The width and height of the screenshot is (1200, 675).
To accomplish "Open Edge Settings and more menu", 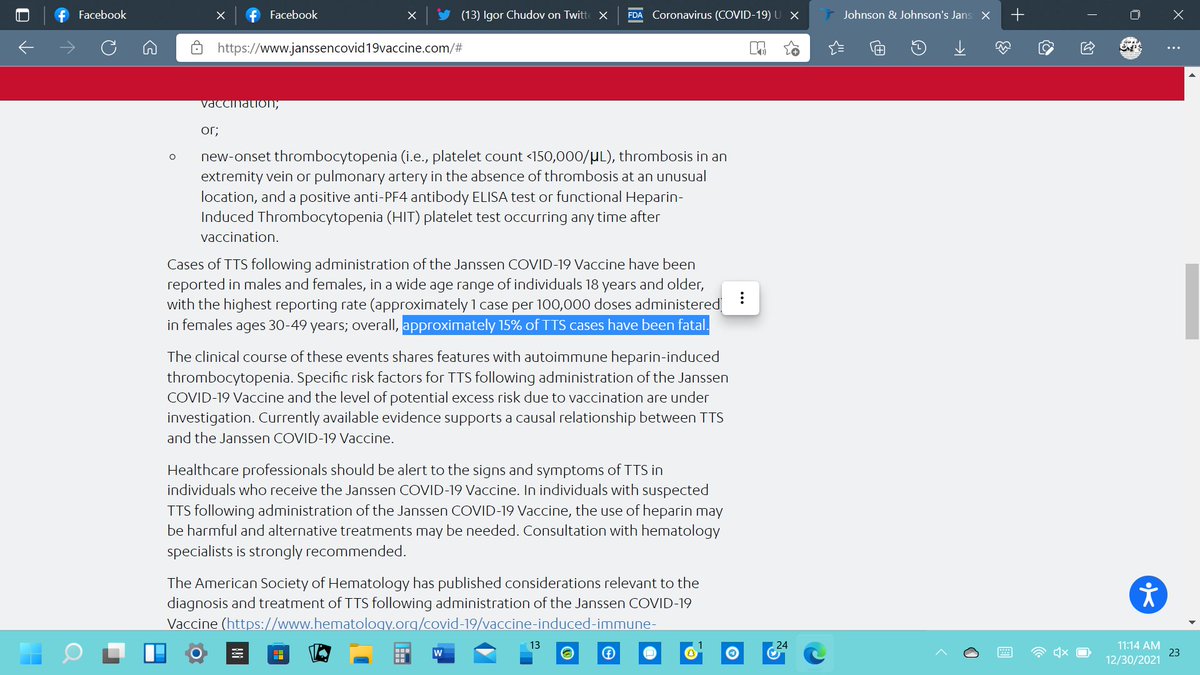I will pos(1172,48).
